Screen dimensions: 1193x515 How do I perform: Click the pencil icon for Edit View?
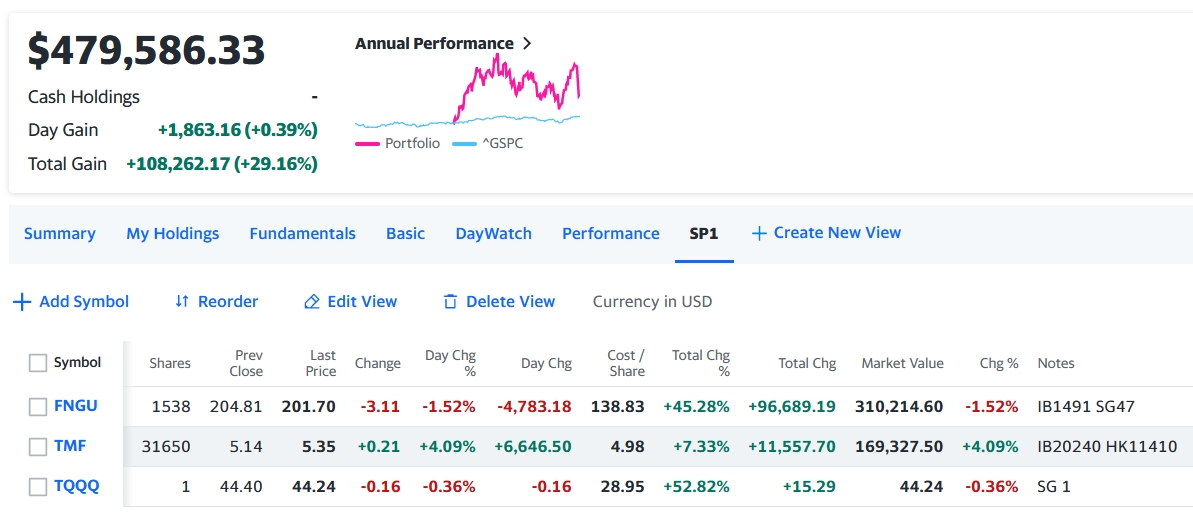coord(312,302)
